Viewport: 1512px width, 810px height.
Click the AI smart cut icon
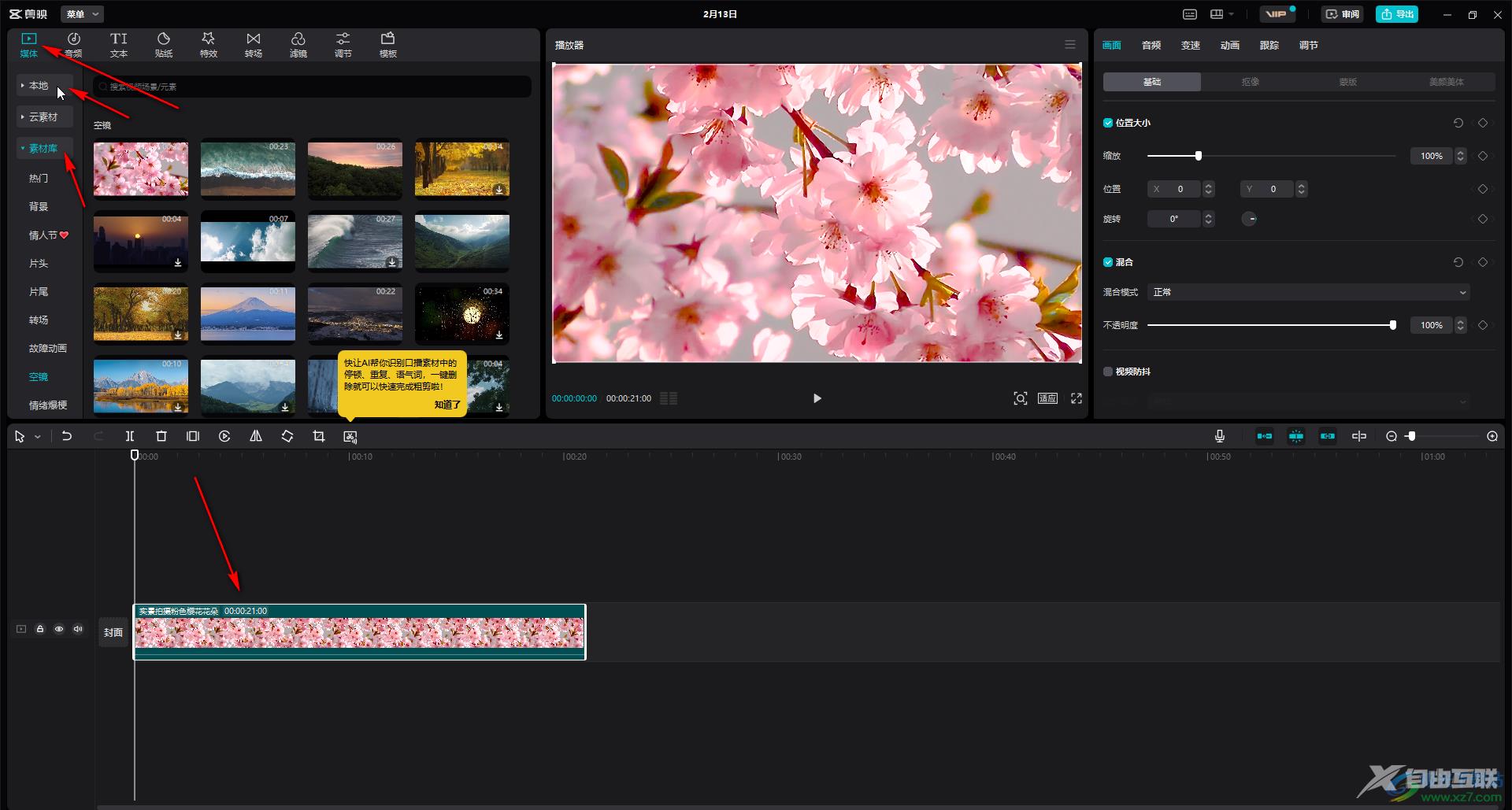350,436
